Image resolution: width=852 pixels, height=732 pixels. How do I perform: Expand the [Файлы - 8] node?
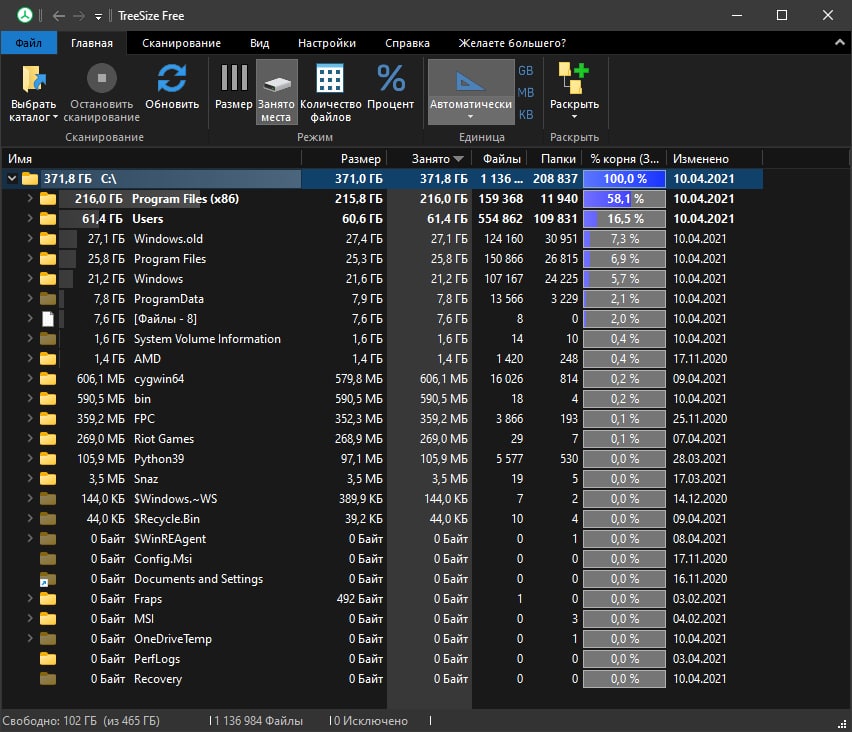tap(30, 318)
